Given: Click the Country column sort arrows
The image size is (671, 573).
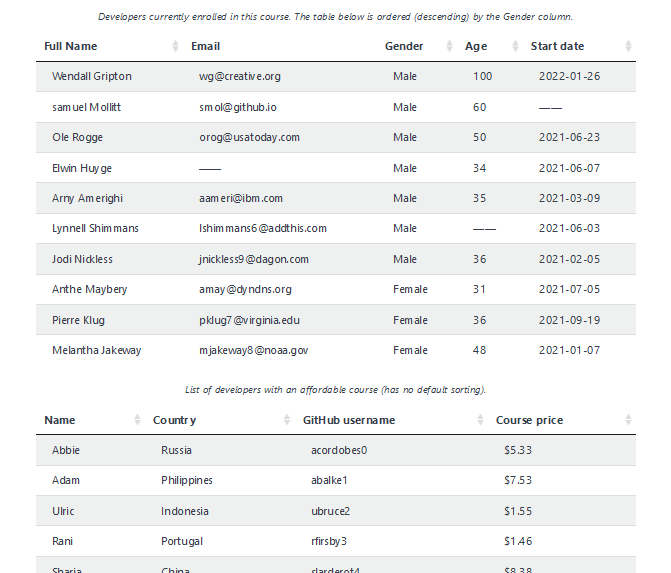Looking at the screenshot, I should tap(287, 421).
